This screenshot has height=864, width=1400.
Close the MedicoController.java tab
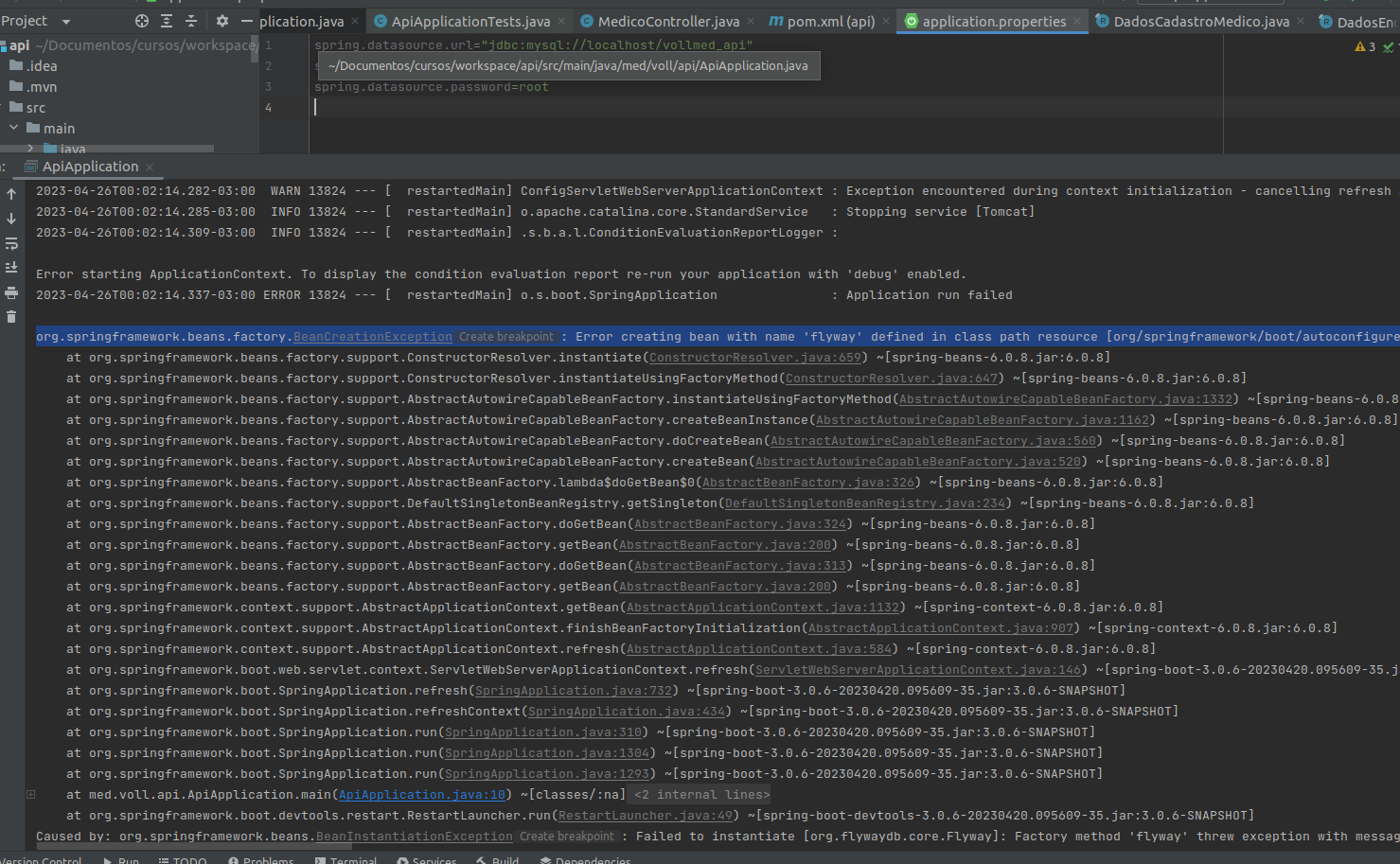tap(751, 21)
